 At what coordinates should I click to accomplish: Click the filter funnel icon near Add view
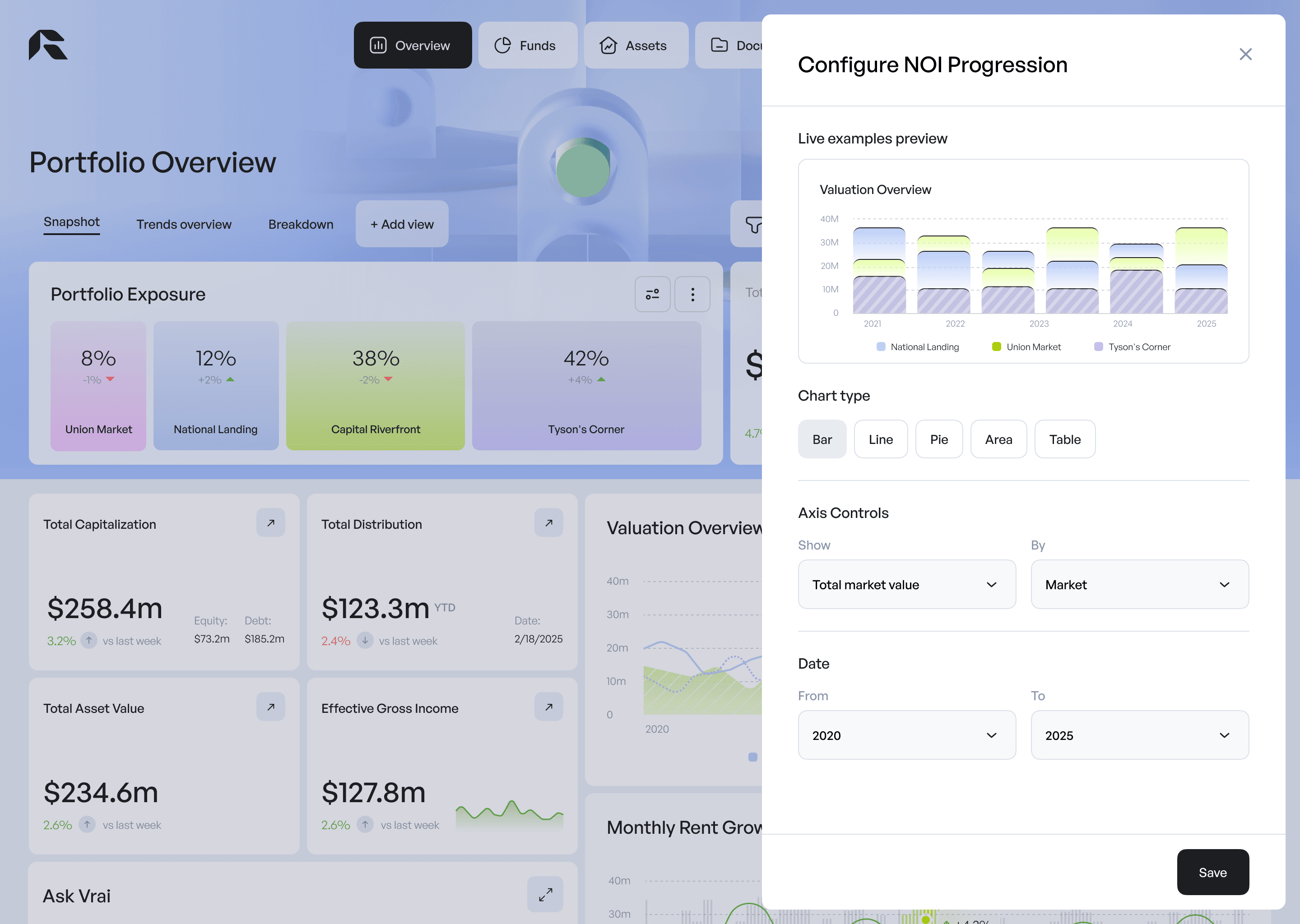(755, 225)
